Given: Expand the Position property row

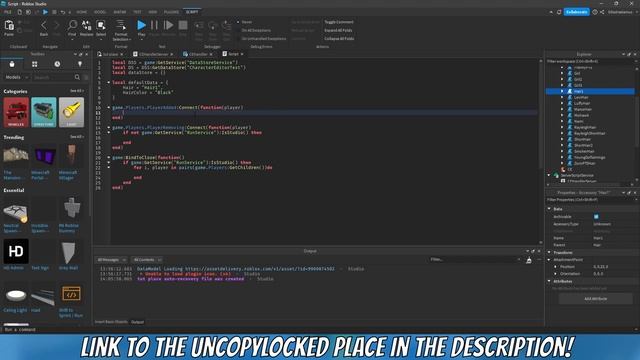Looking at the screenshot, I should point(556,267).
